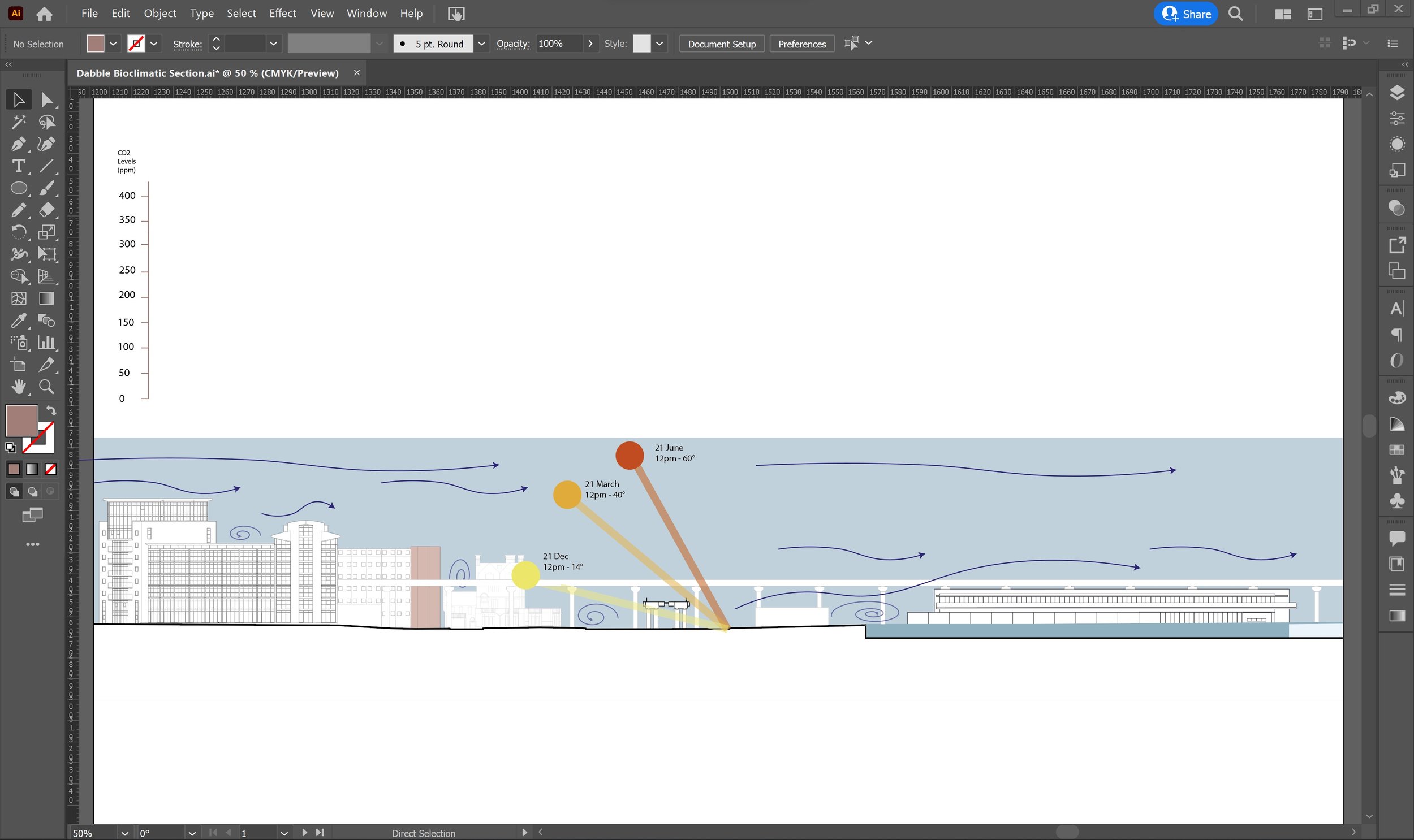
Task: Open the stroke weight dropdown
Action: coord(274,44)
